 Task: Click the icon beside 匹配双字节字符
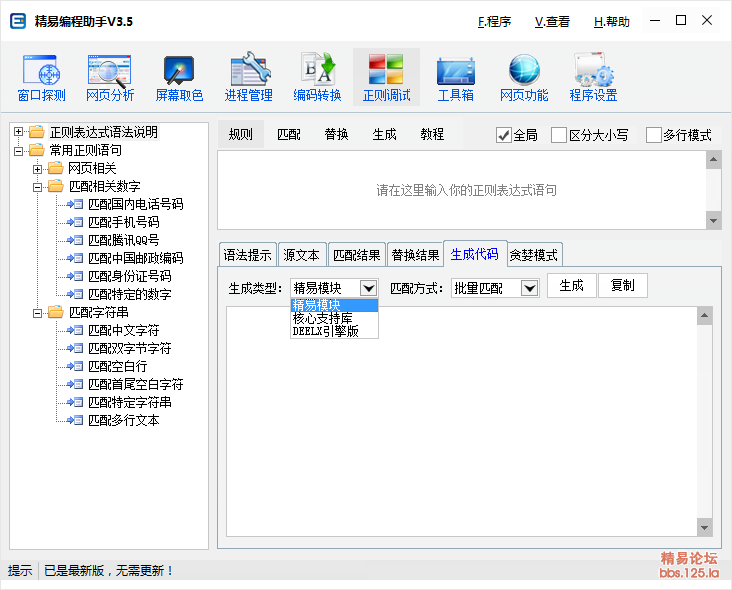pyautogui.click(x=75, y=348)
